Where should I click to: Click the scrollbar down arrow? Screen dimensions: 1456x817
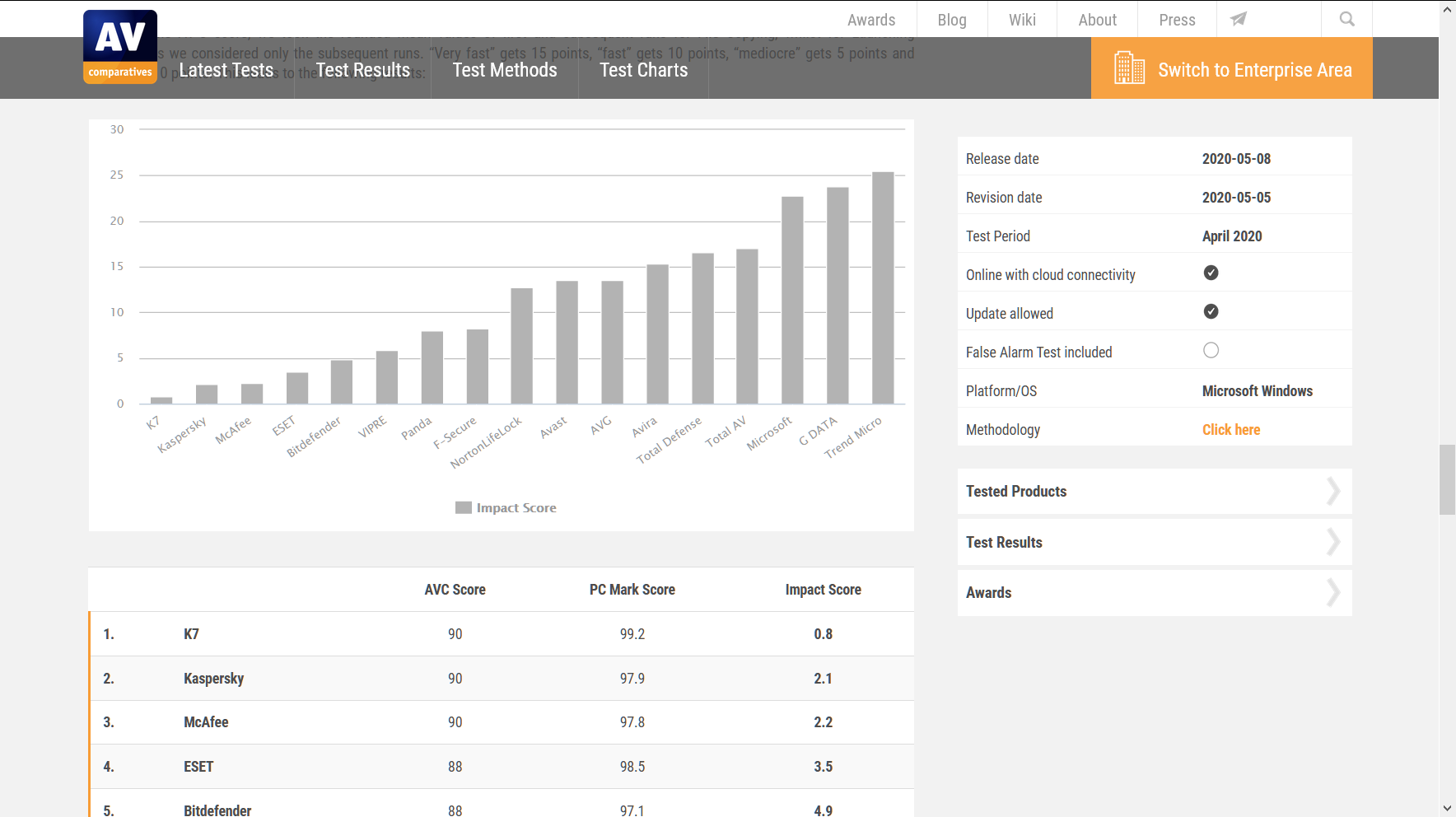pyautogui.click(x=1447, y=808)
